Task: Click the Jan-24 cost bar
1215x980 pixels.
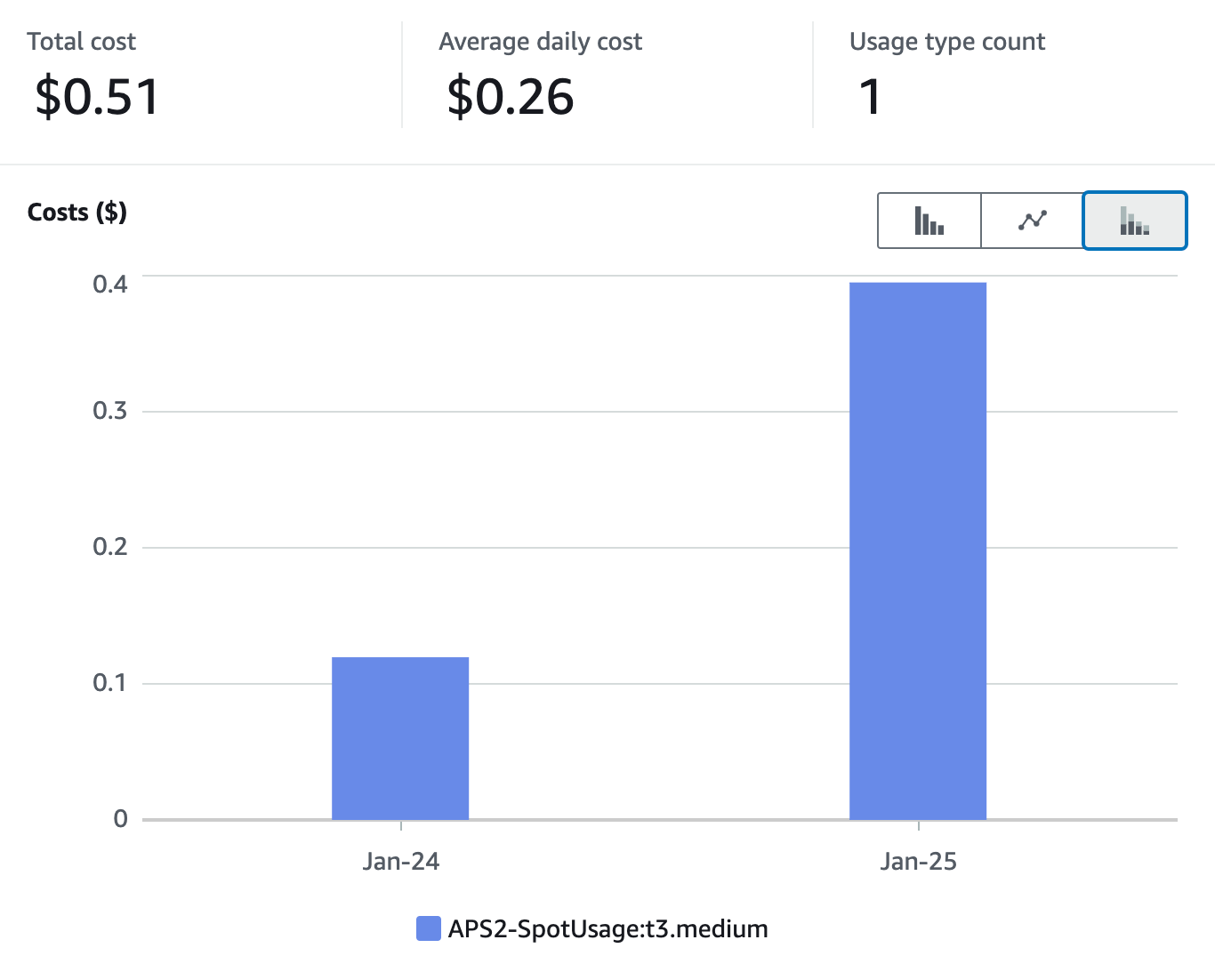Action: coord(400,738)
